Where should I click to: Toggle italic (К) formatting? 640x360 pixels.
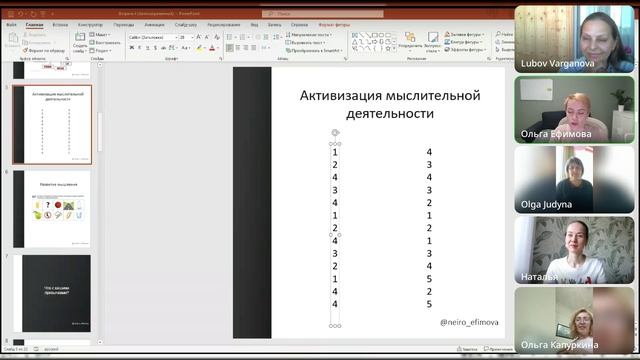140,48
